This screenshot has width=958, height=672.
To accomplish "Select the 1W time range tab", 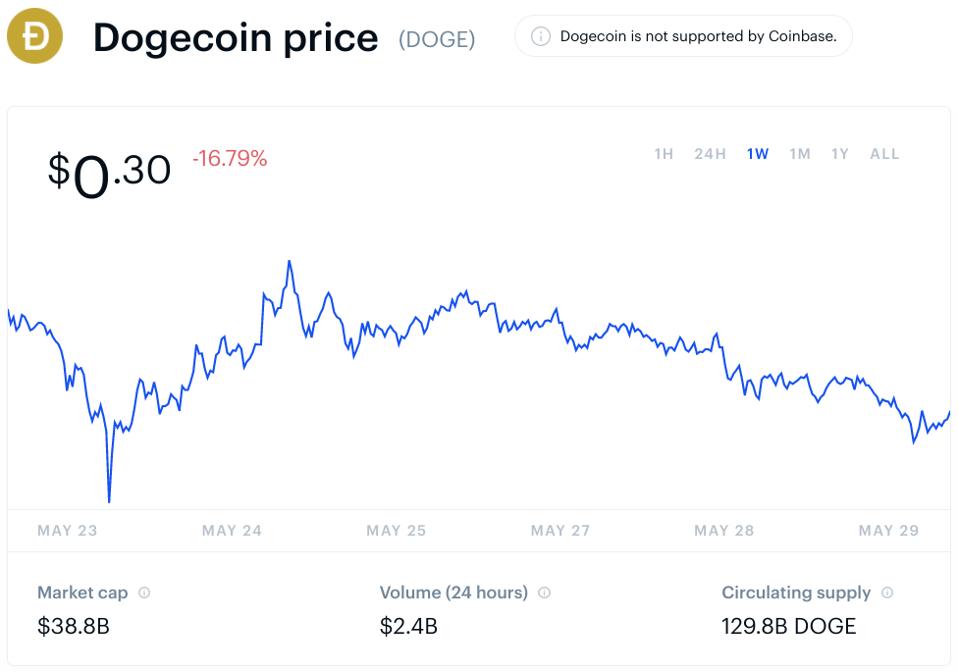I will pyautogui.click(x=758, y=154).
